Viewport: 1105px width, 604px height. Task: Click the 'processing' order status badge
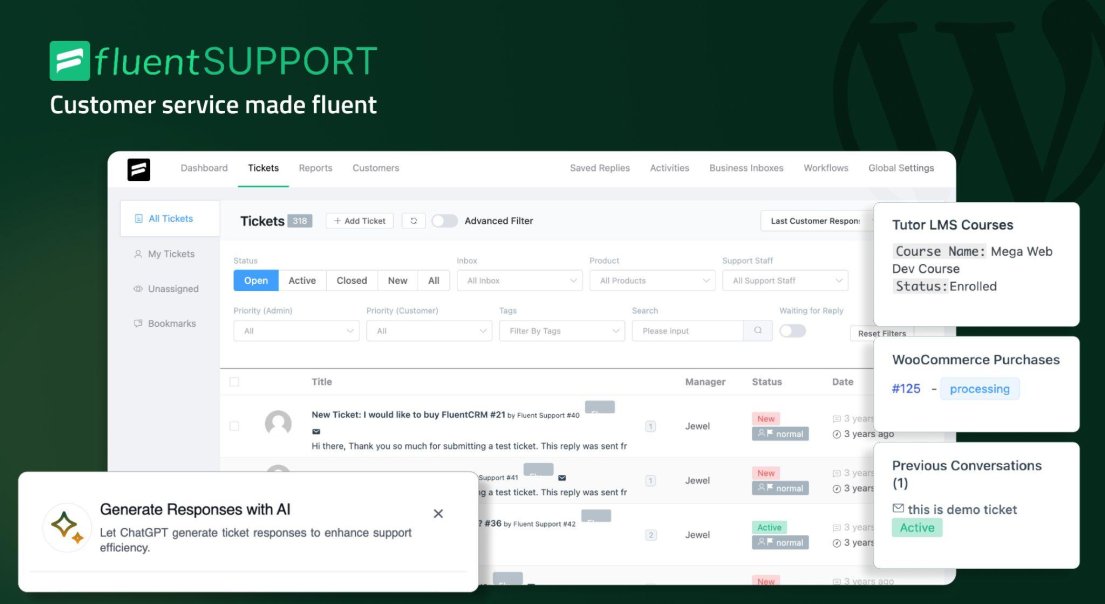(980, 389)
